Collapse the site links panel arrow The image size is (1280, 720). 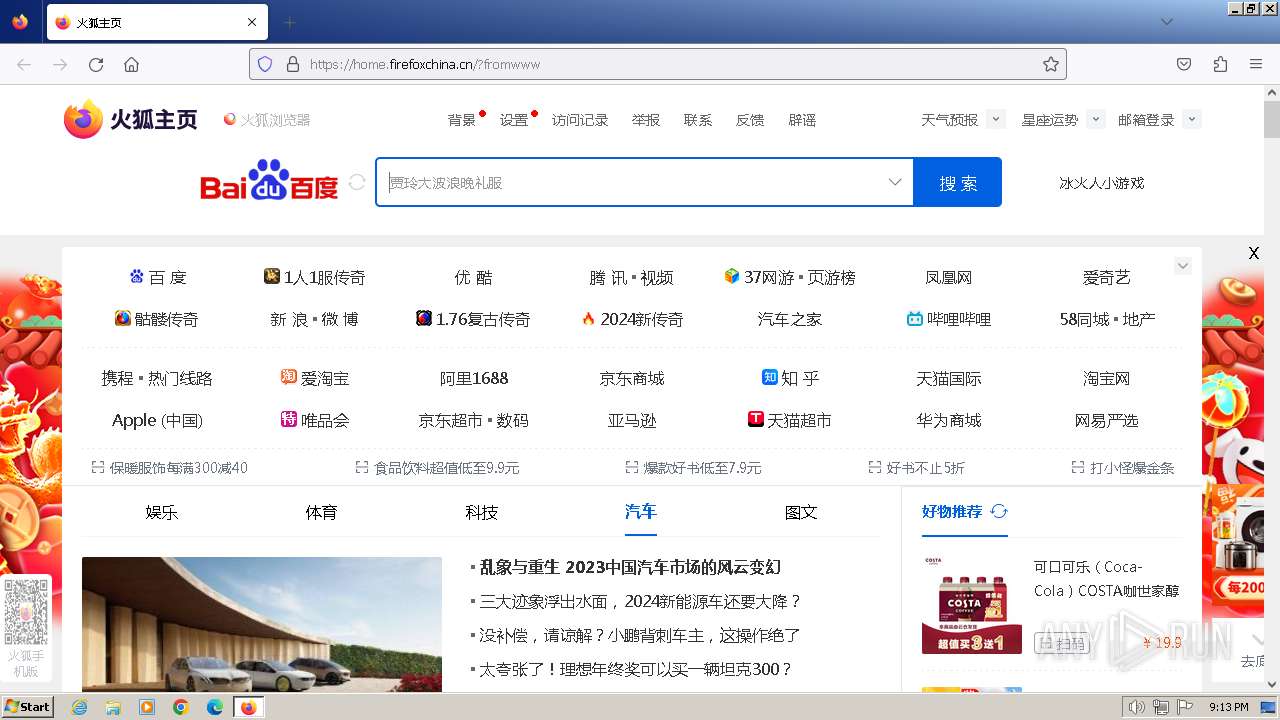pyautogui.click(x=1183, y=266)
